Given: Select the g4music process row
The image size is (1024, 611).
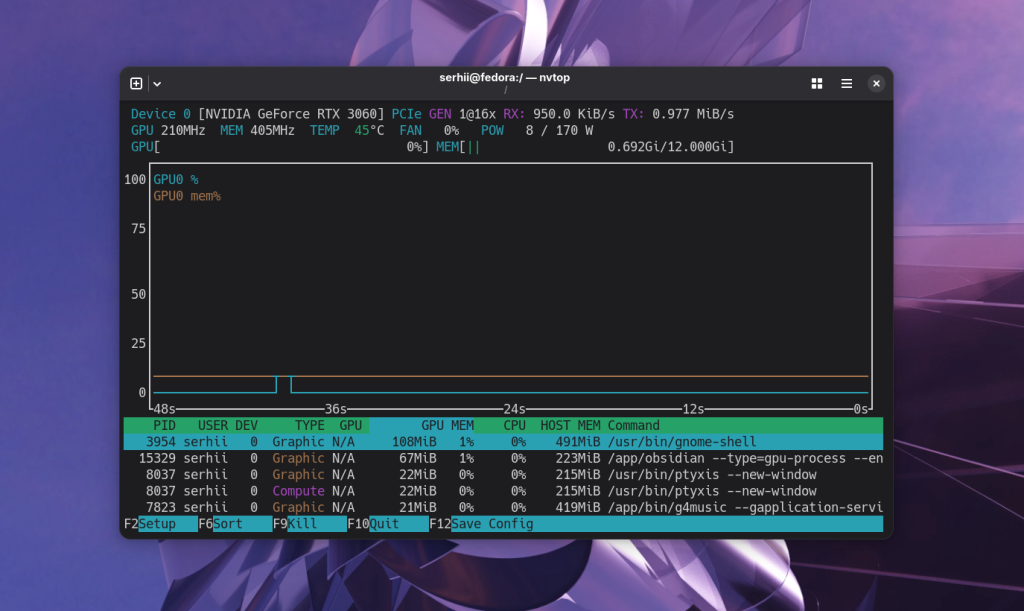Looking at the screenshot, I should pos(503,507).
